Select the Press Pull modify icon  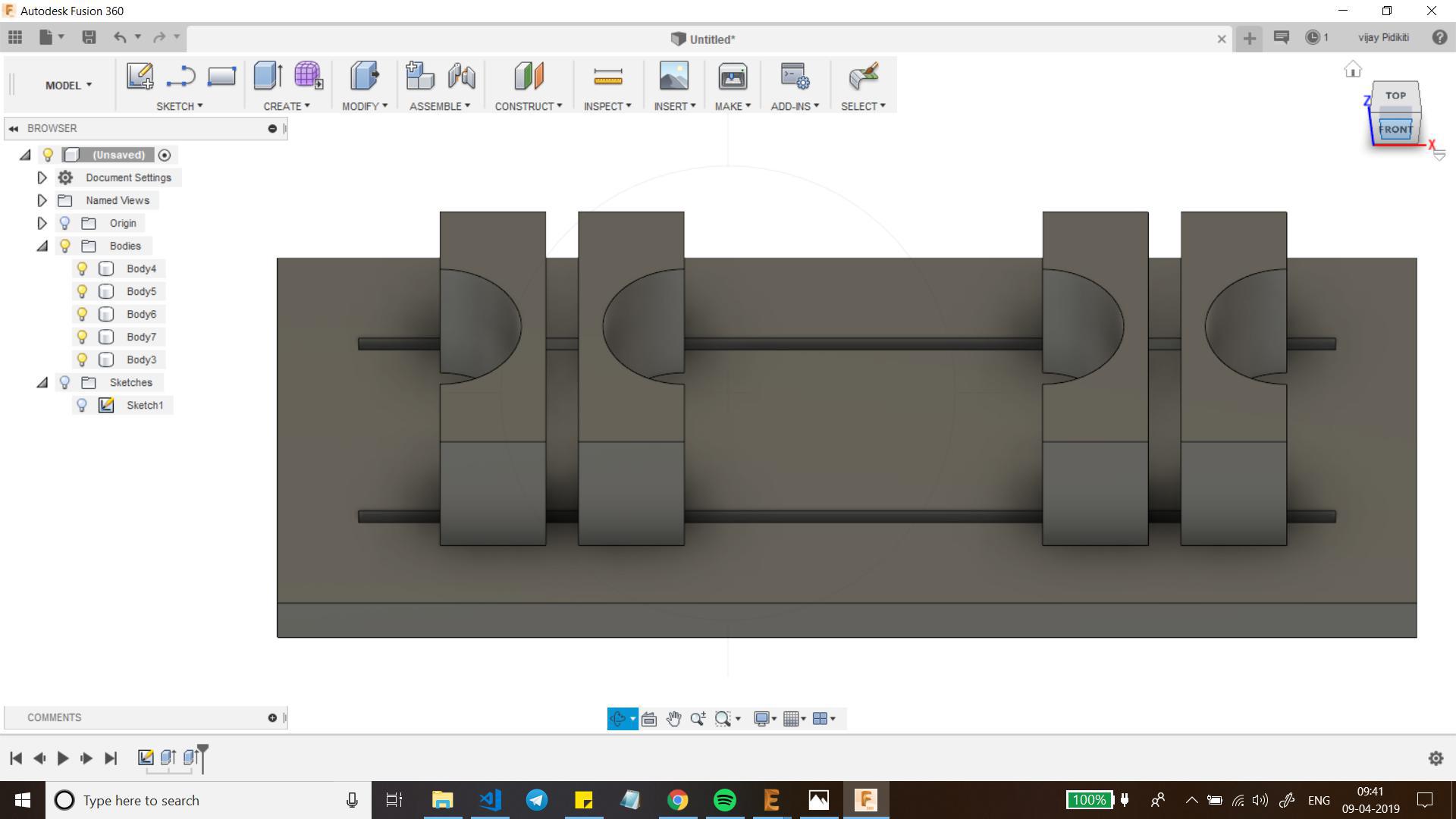point(365,77)
